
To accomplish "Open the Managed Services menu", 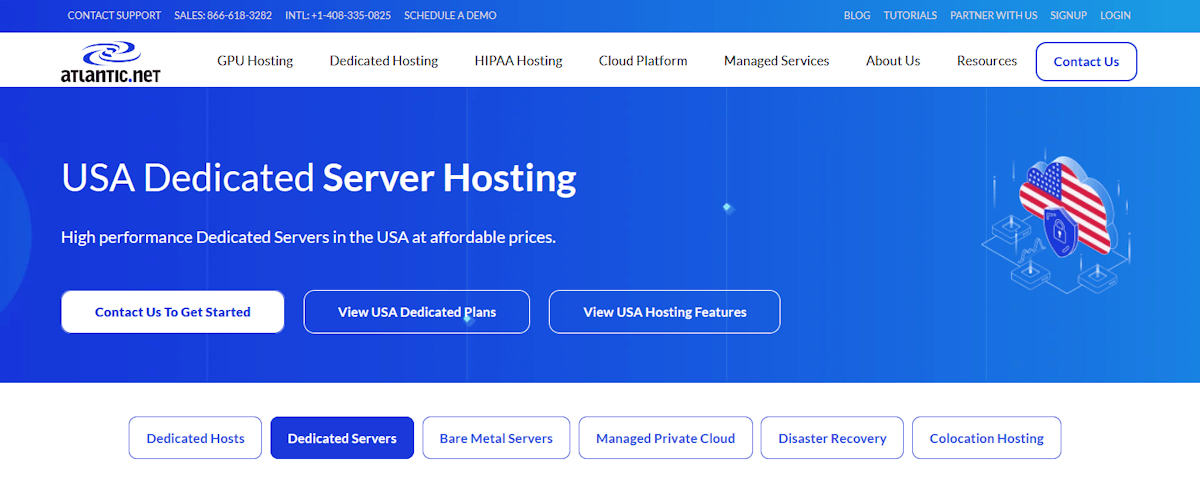I will tap(777, 61).
